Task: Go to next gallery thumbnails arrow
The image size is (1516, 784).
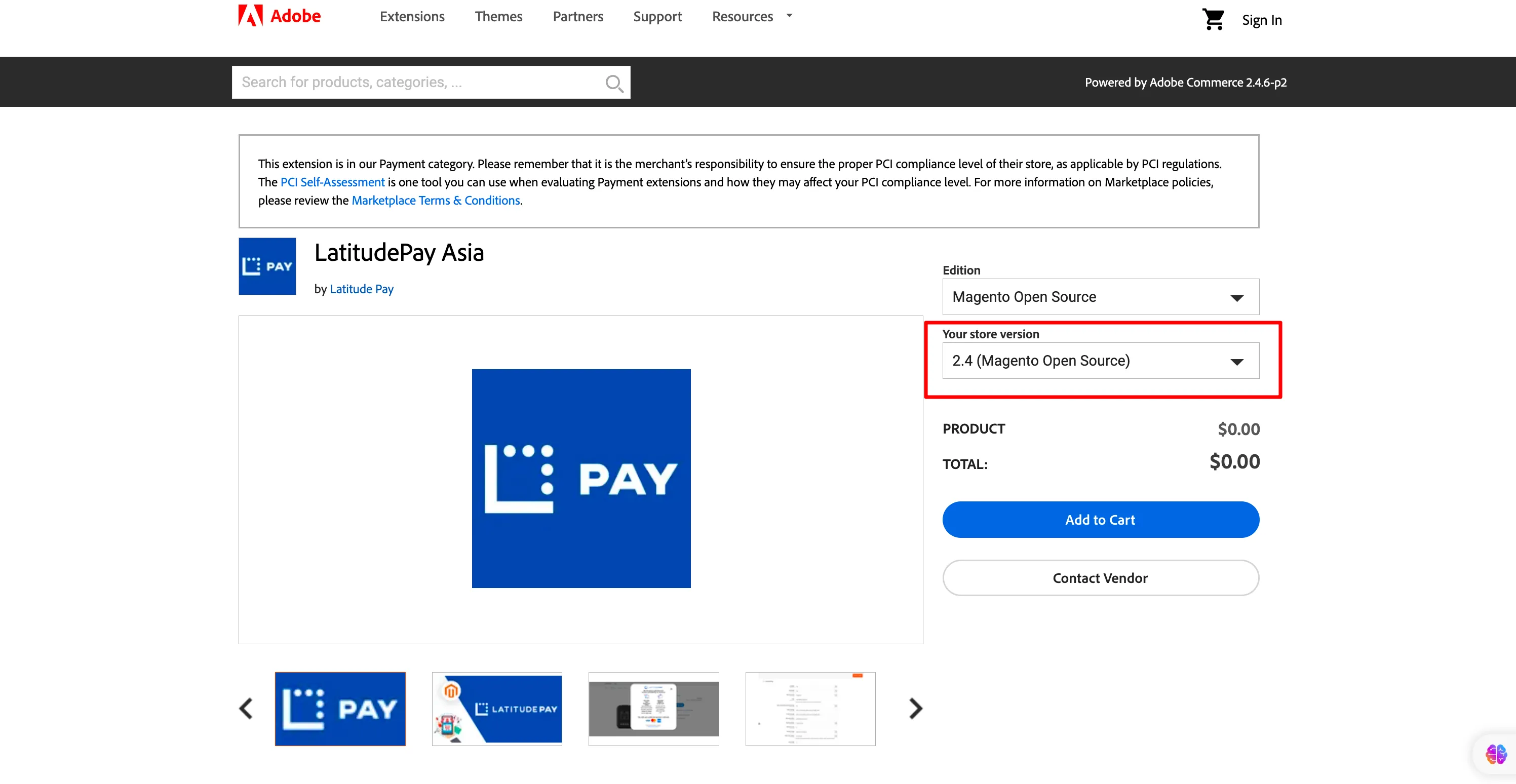Action: 915,709
